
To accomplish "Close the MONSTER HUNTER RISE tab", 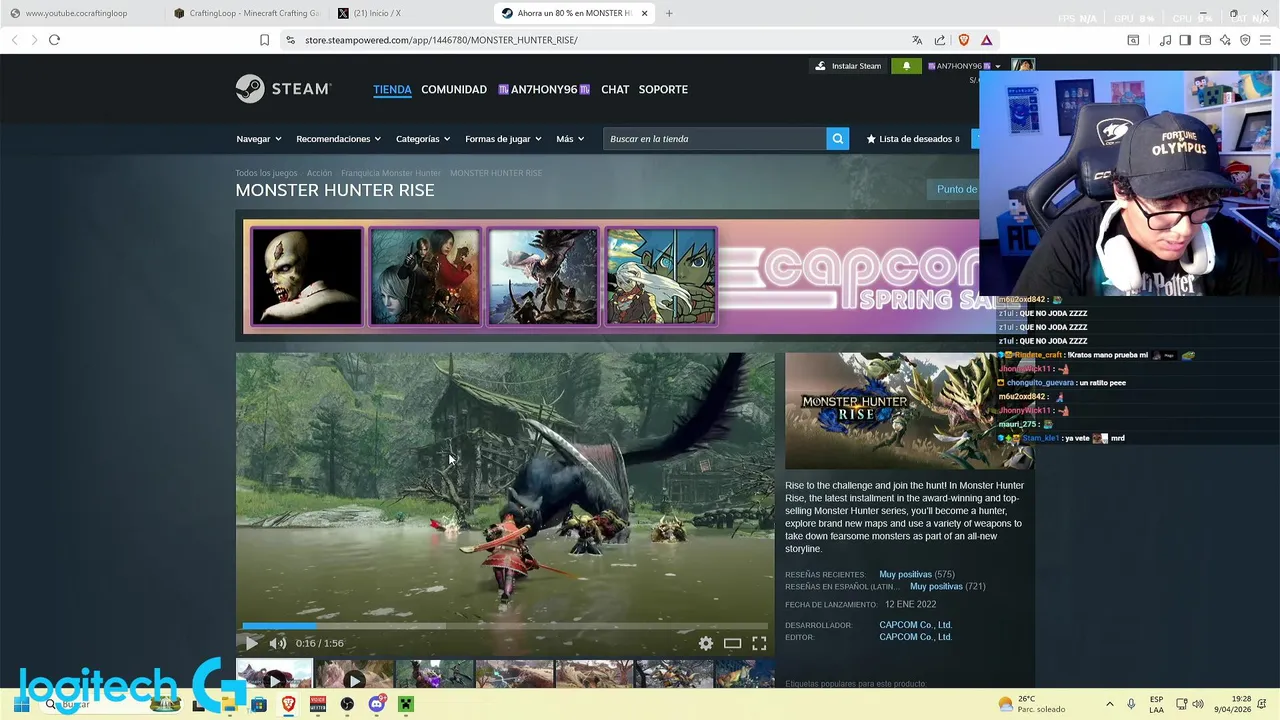I will (x=644, y=13).
